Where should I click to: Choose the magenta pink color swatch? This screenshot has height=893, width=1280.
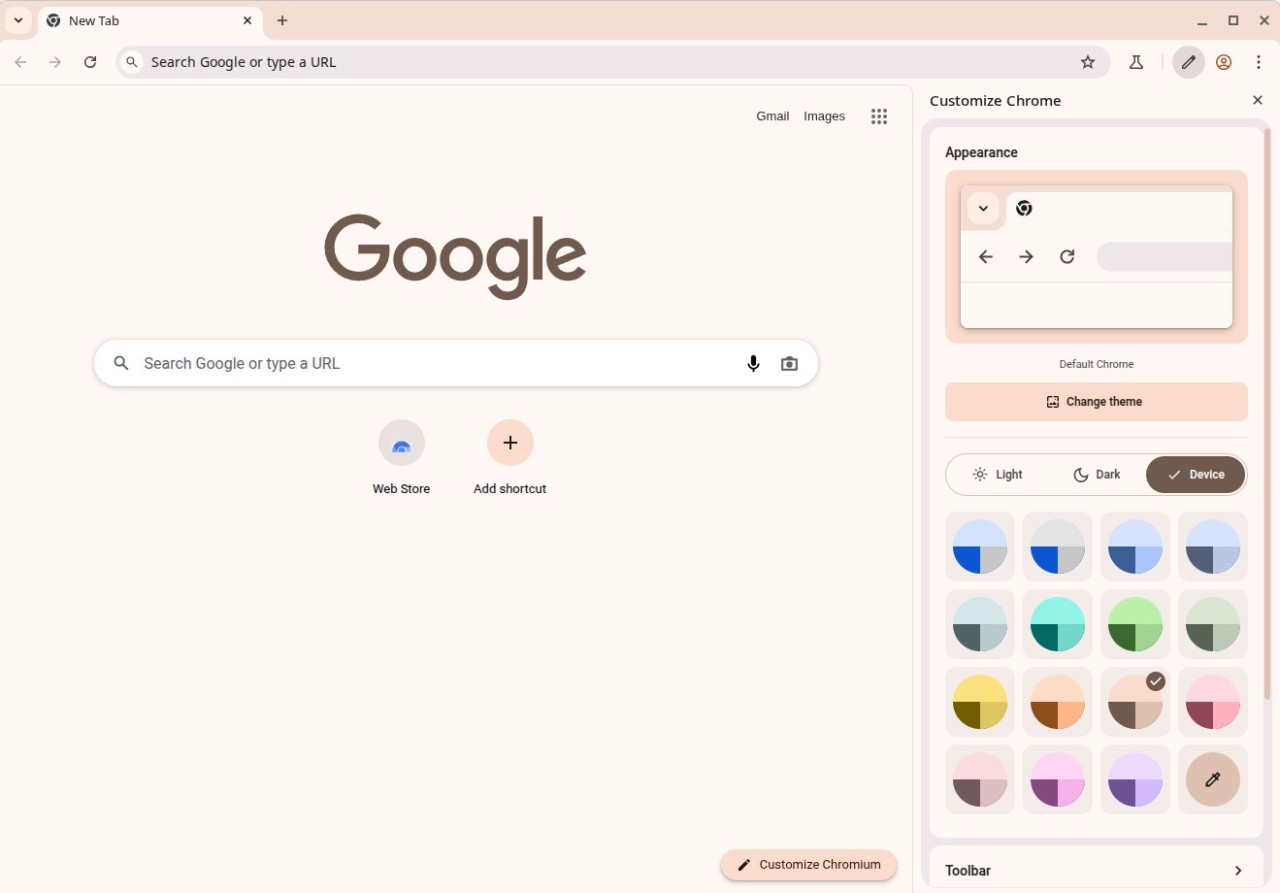[1058, 779]
